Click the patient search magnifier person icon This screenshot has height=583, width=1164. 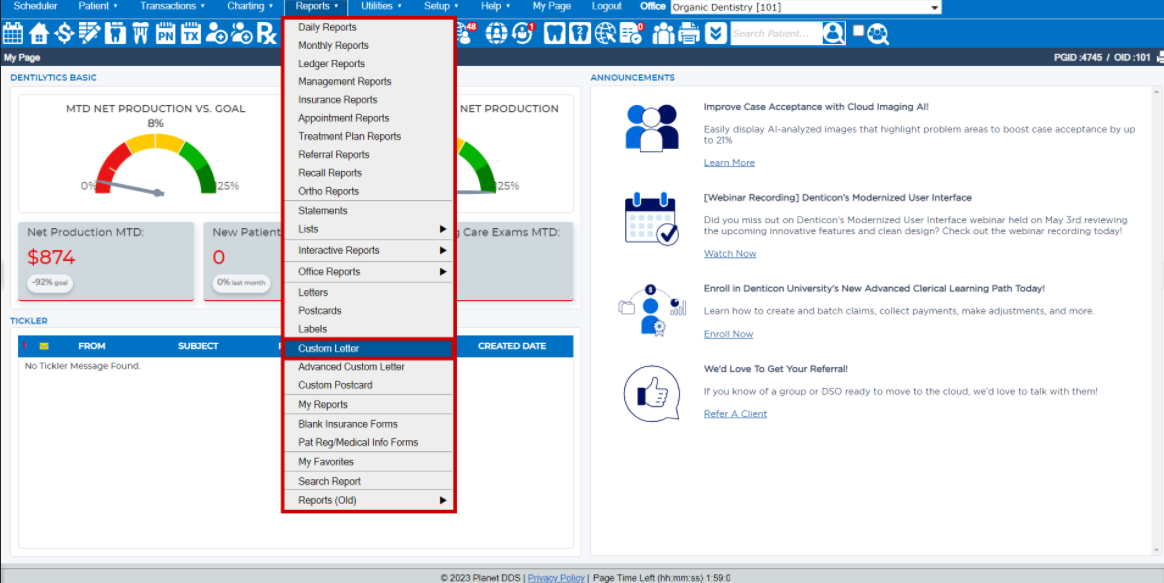[834, 33]
